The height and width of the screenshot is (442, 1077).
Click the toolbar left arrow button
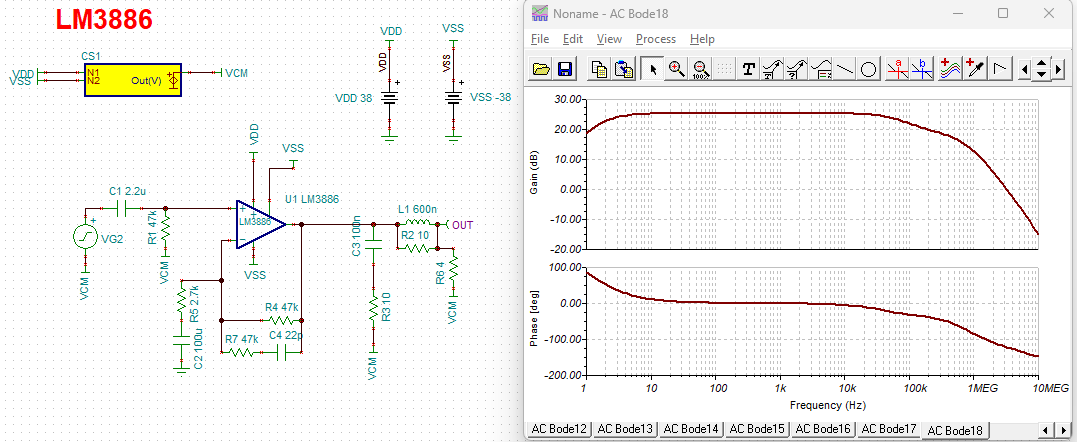(x=1025, y=69)
